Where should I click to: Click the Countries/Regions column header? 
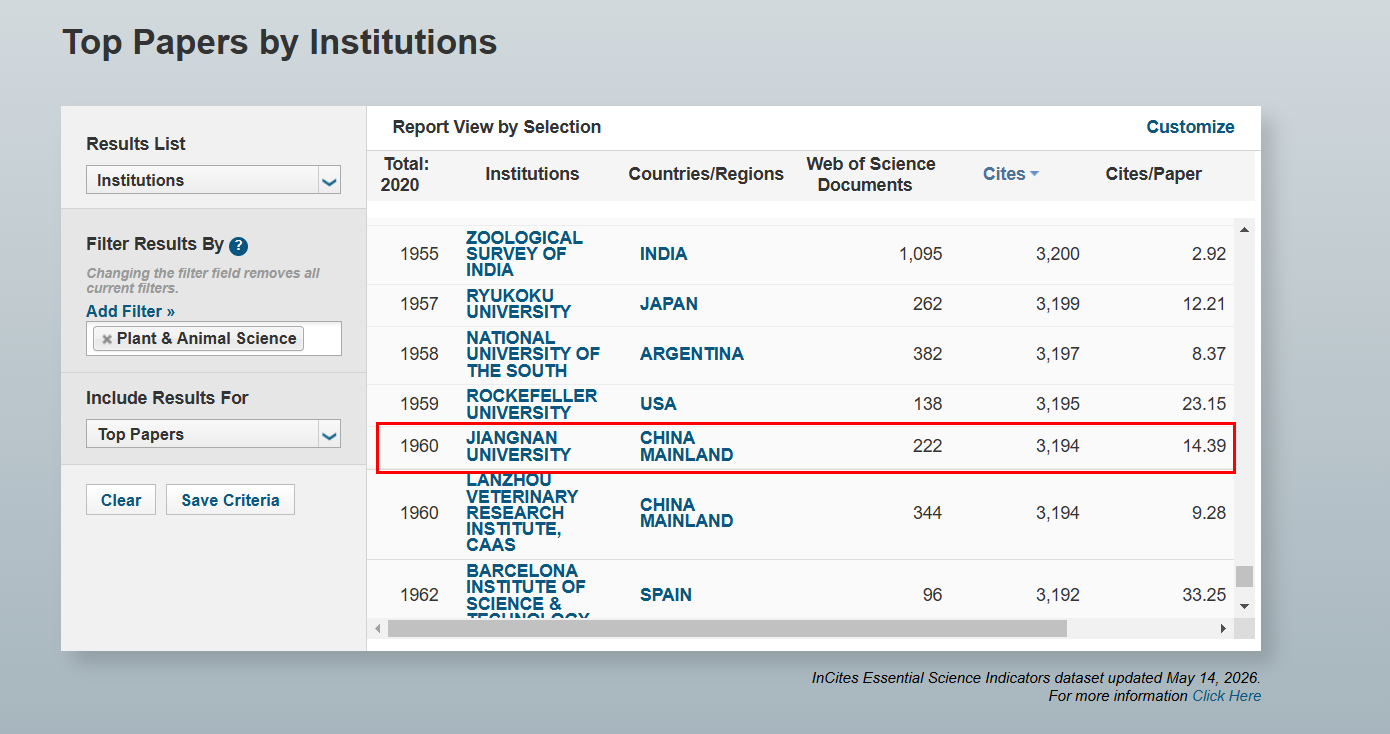point(706,174)
